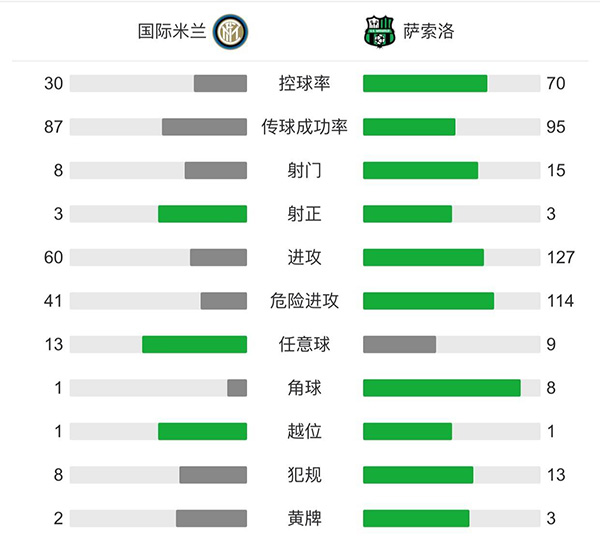This screenshot has height=536, width=600.
Task: Click Sassuolo's green 犯规 bar
Action: point(418,475)
